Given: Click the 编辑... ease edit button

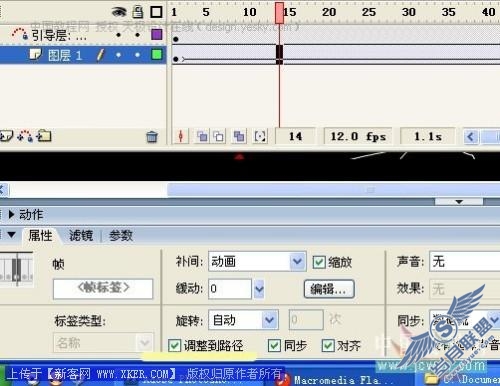Looking at the screenshot, I should 329,289.
